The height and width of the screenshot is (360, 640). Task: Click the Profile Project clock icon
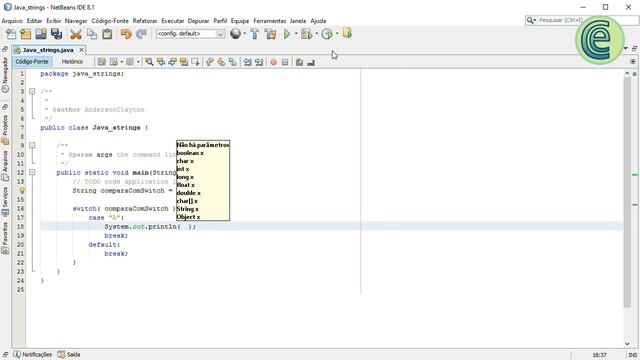coord(327,34)
